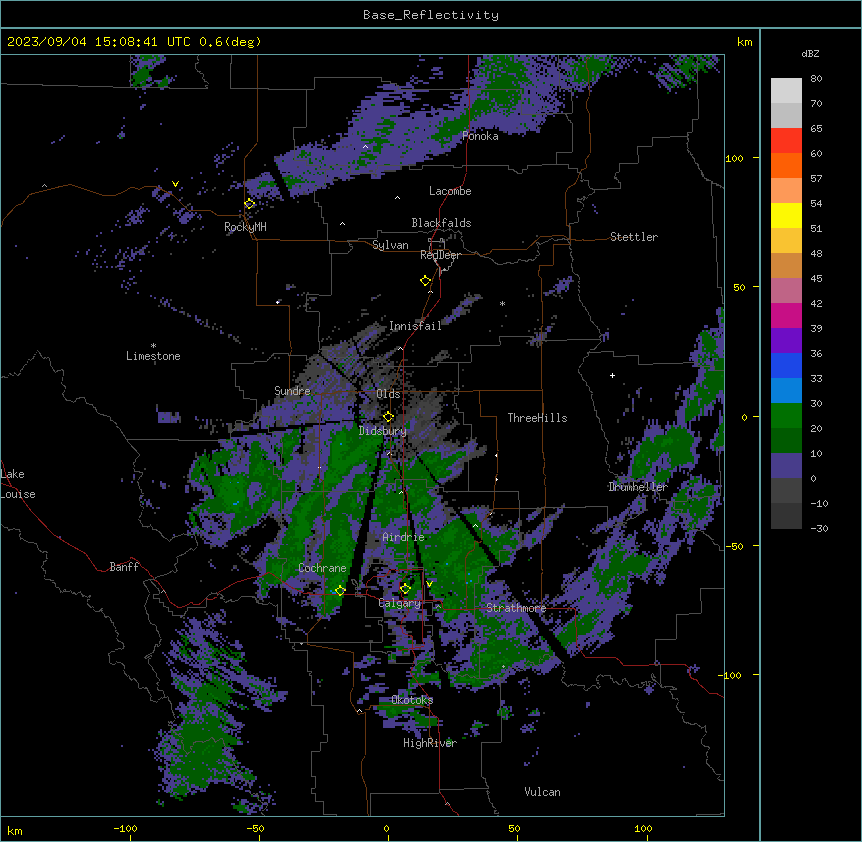This screenshot has width=862, height=842.
Task: Click the yellow diamond marker south of RedDeer
Action: [426, 281]
